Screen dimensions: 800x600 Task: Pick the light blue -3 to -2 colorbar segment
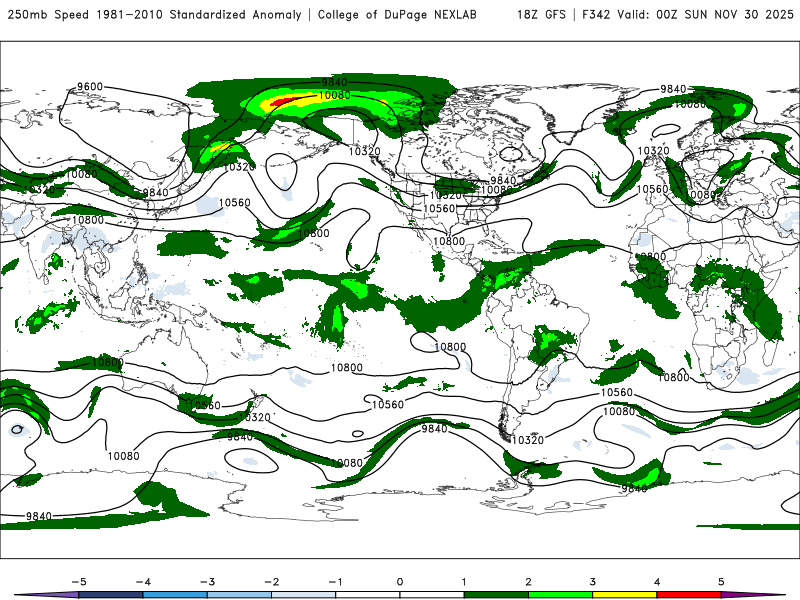239,595
